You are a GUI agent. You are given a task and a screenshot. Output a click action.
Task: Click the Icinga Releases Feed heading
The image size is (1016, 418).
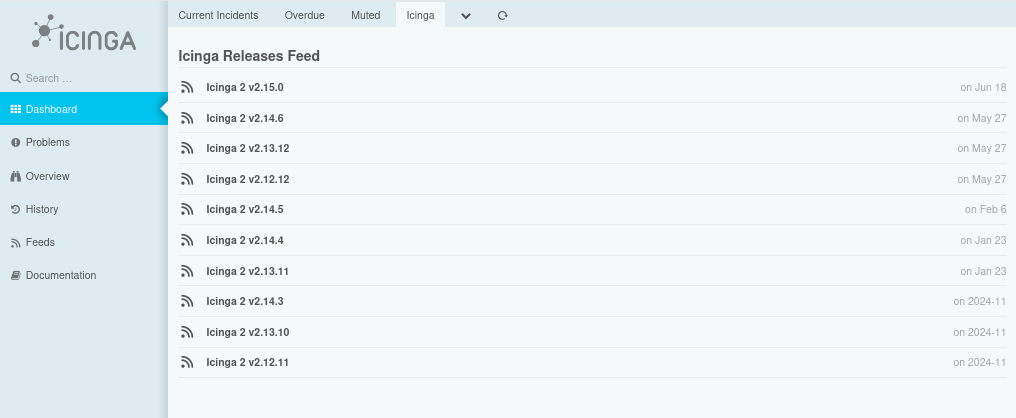point(249,56)
